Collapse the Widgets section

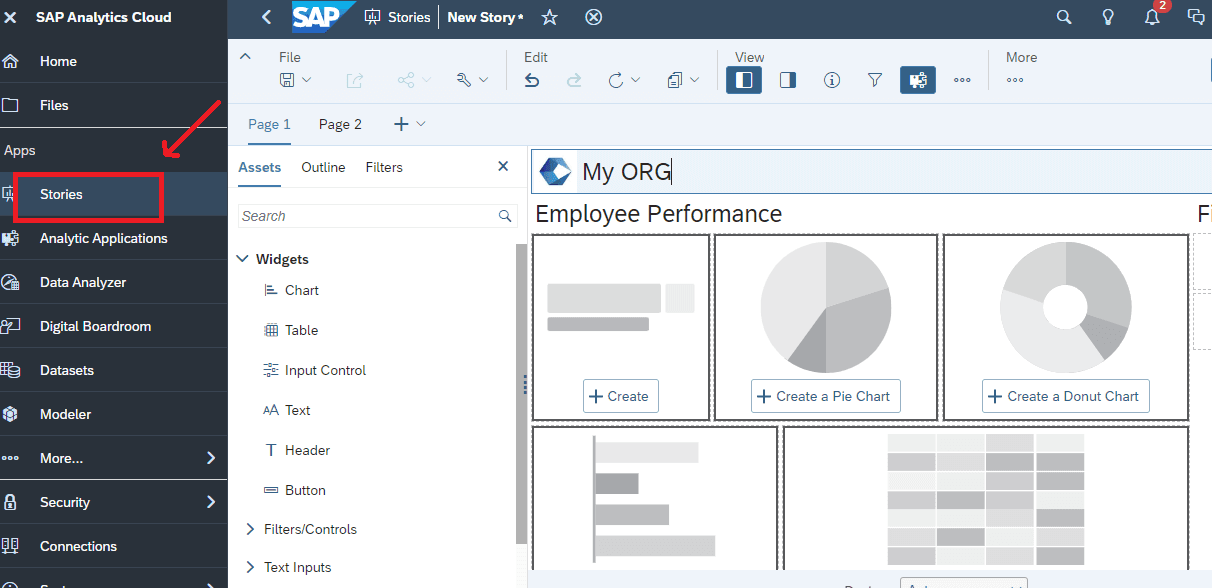click(242, 259)
